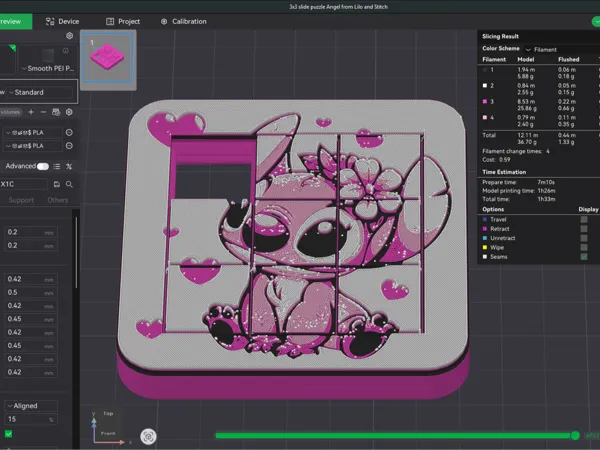Enable Retract display checkbox
600x450 pixels.
coord(584,228)
